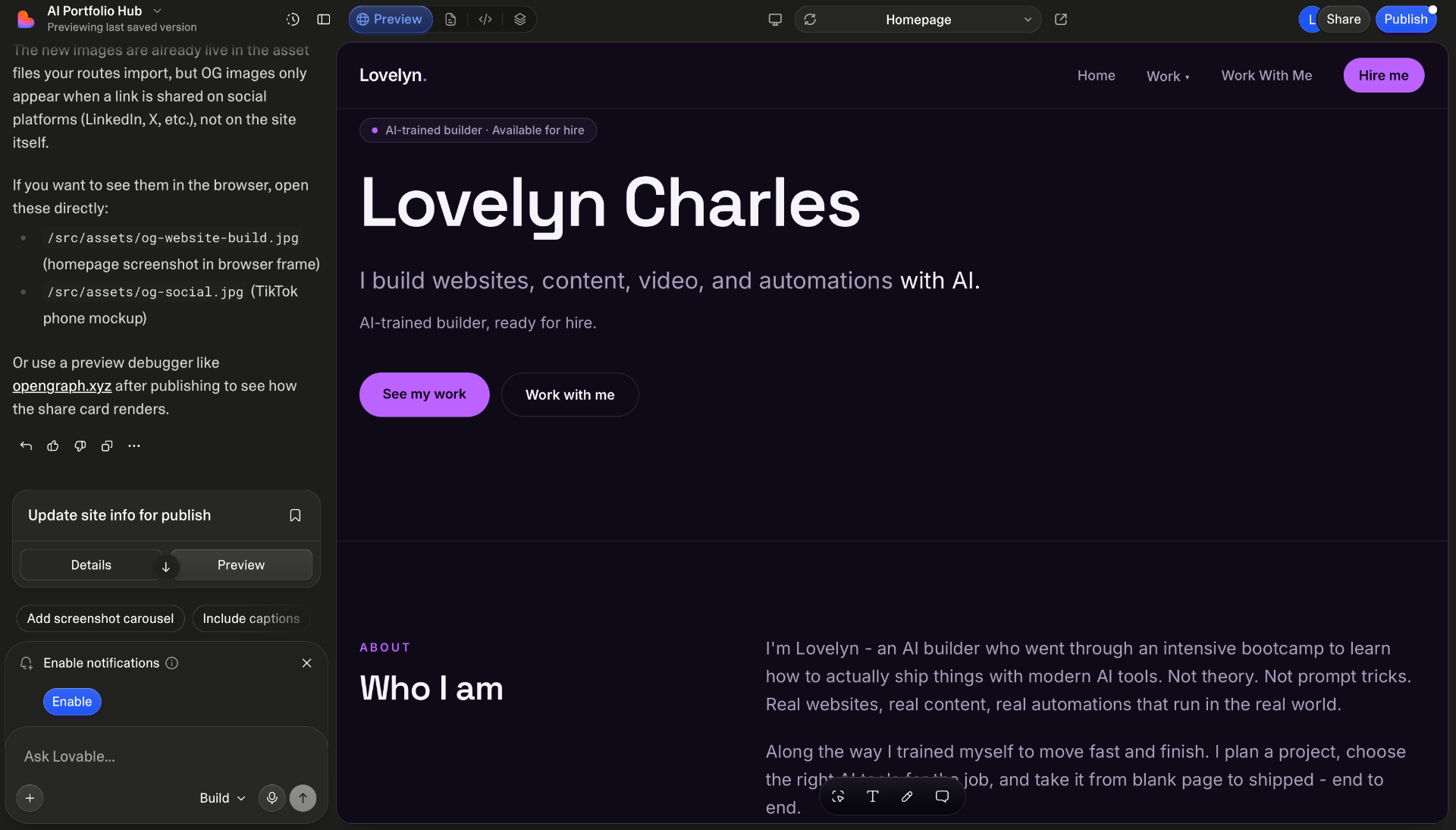Screen dimensions: 1456x830
Task: Click the Available for hire badge
Action: click(x=478, y=130)
